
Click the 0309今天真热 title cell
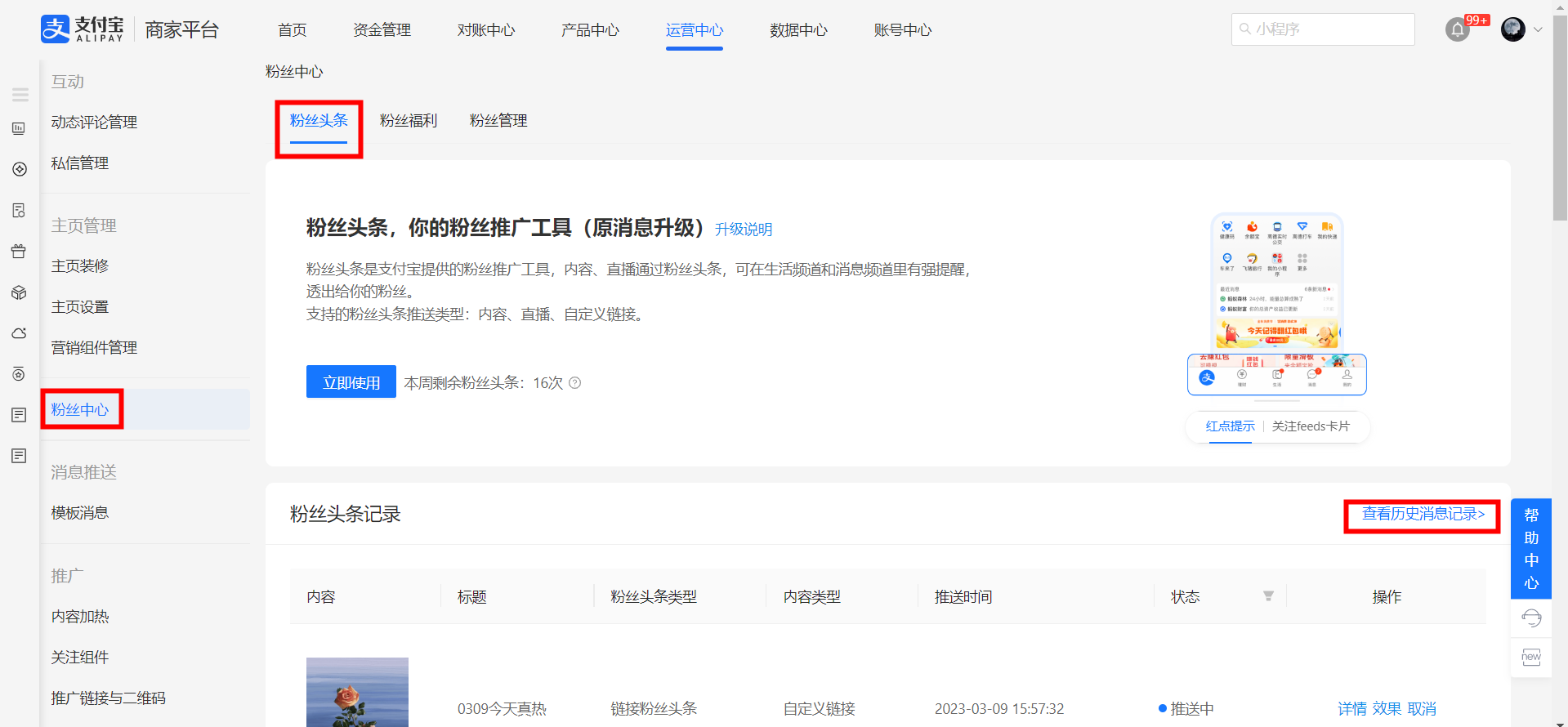[x=502, y=709]
